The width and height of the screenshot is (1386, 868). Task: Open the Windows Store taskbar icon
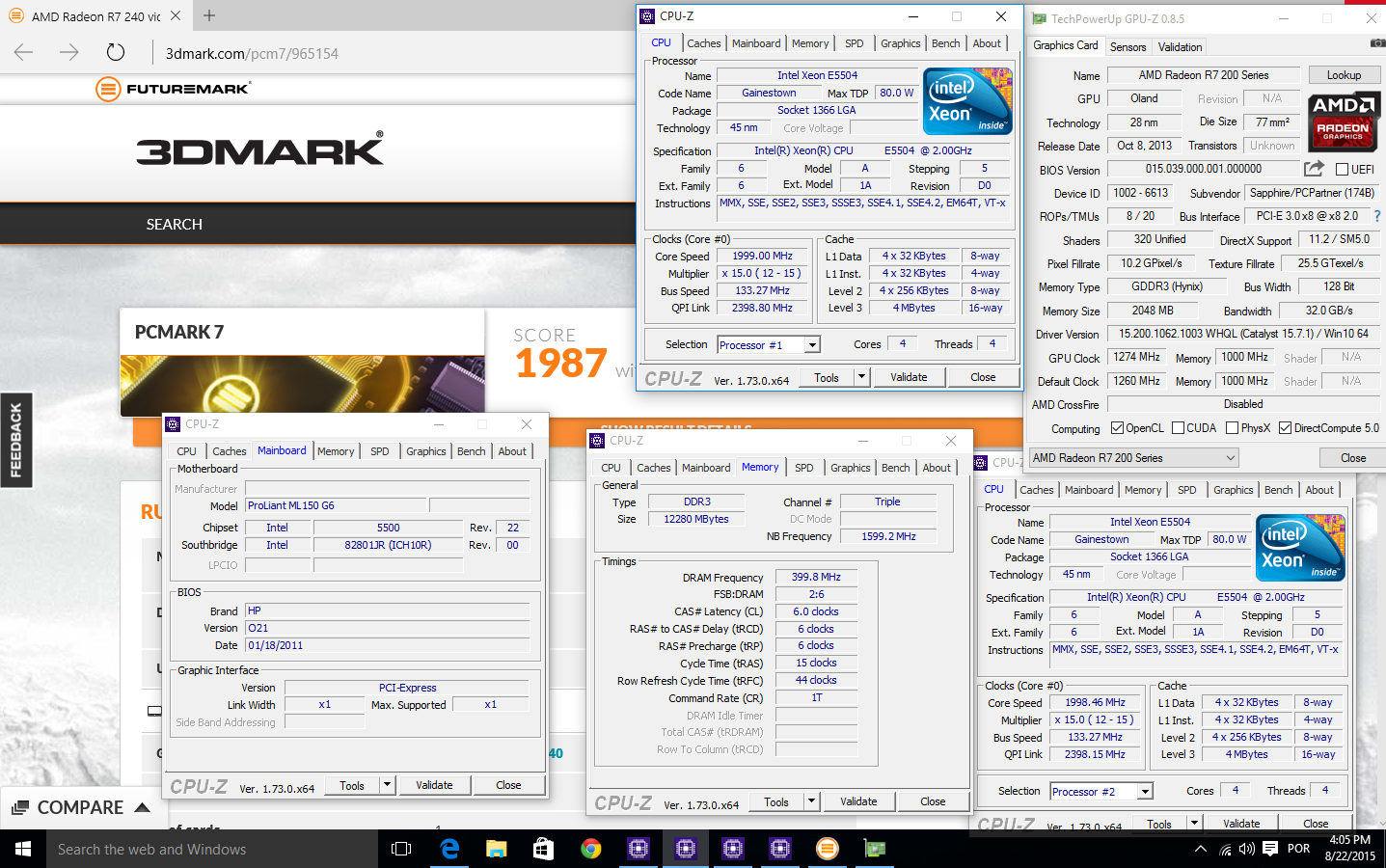pyautogui.click(x=544, y=849)
